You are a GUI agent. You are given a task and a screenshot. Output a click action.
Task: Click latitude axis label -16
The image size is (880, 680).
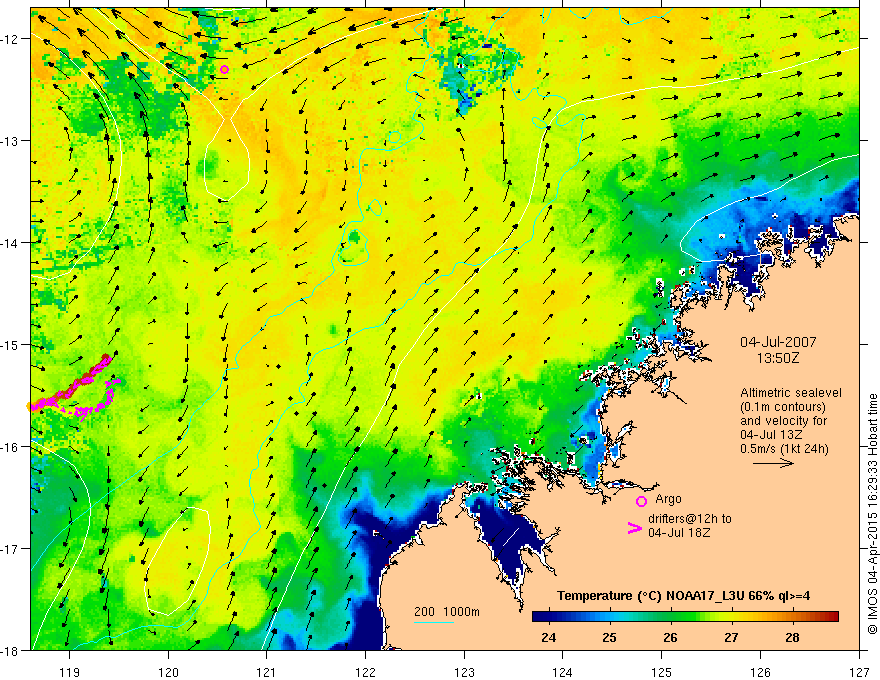click(x=10, y=447)
